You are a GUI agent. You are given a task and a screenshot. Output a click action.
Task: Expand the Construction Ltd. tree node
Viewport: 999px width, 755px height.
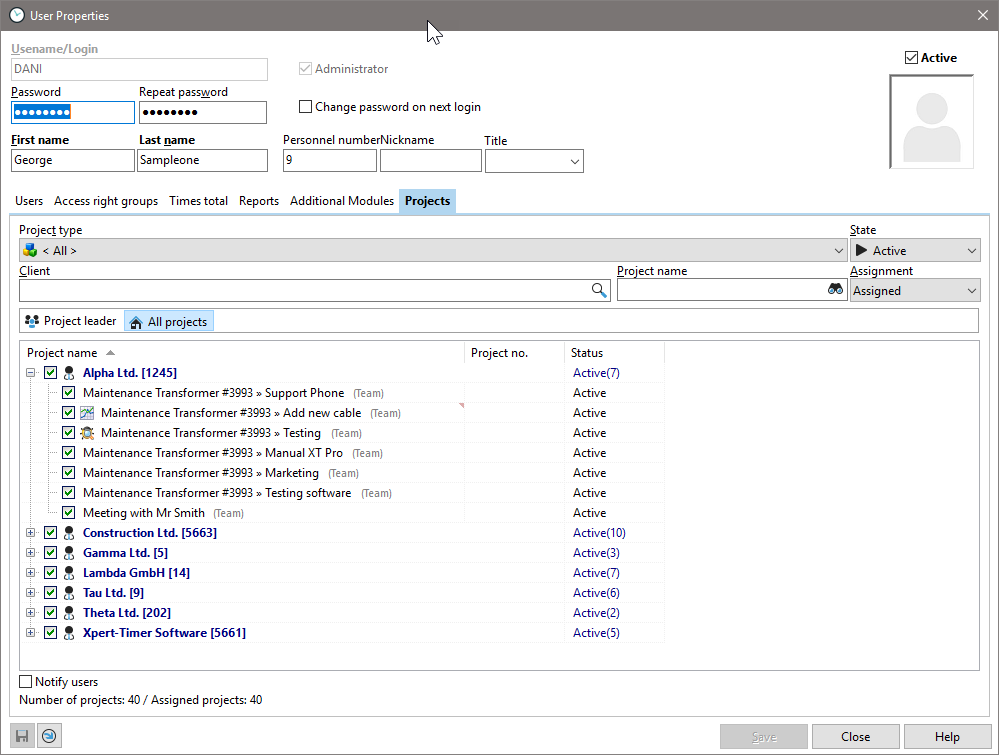(x=31, y=533)
